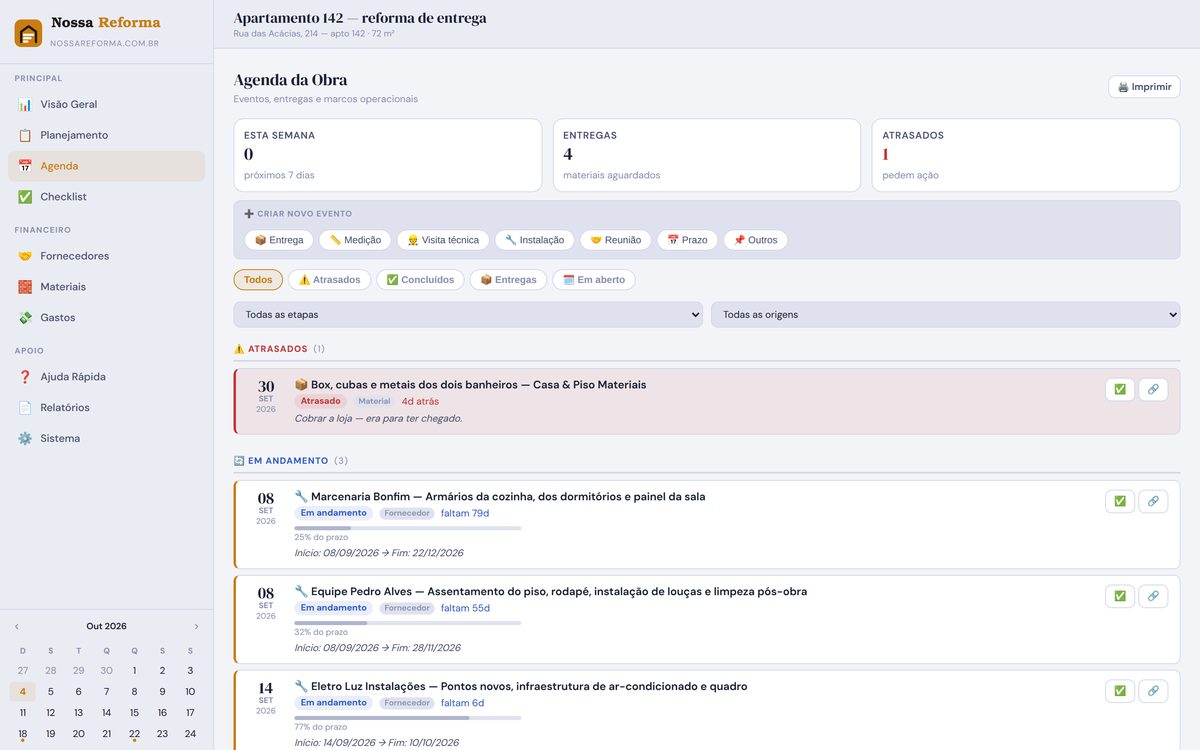1200x750 pixels.
Task: Select day 15 in the October calendar
Action: (134, 713)
